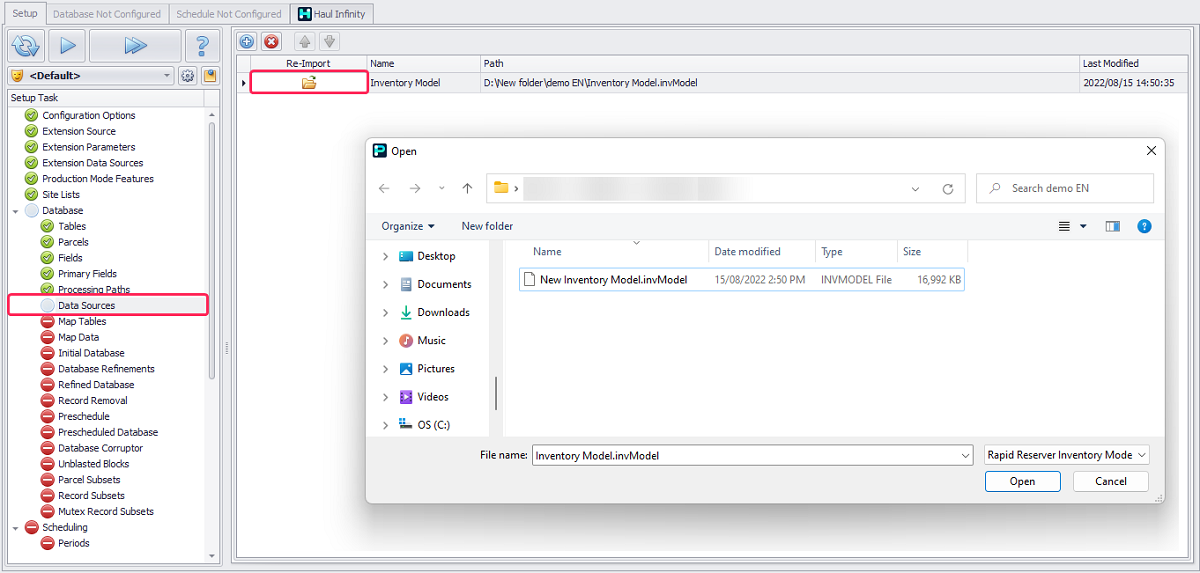Select Production Mode Features task
This screenshot has width=1200, height=573.
tap(98, 179)
